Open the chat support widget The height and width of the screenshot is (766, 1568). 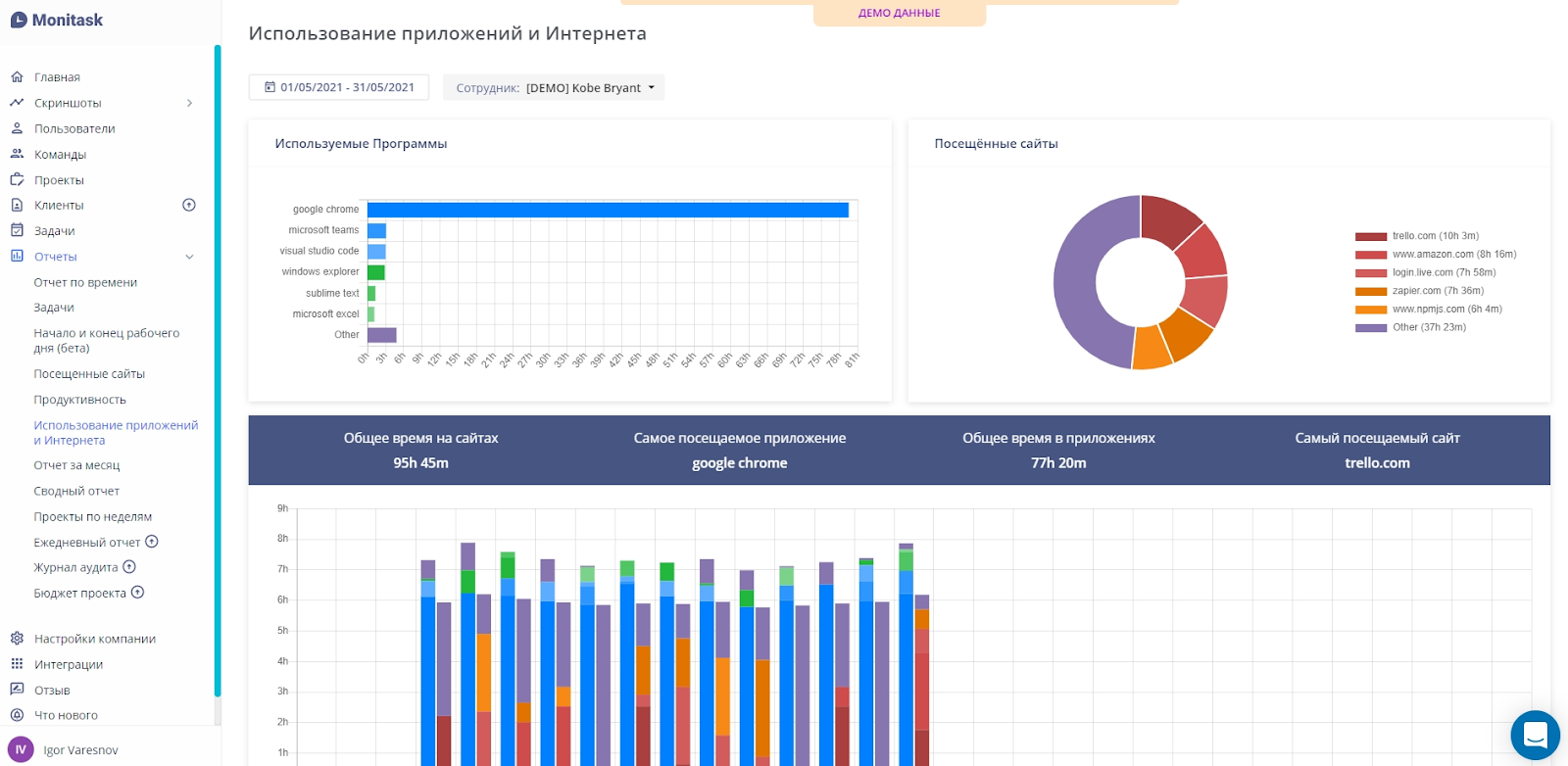pos(1535,735)
